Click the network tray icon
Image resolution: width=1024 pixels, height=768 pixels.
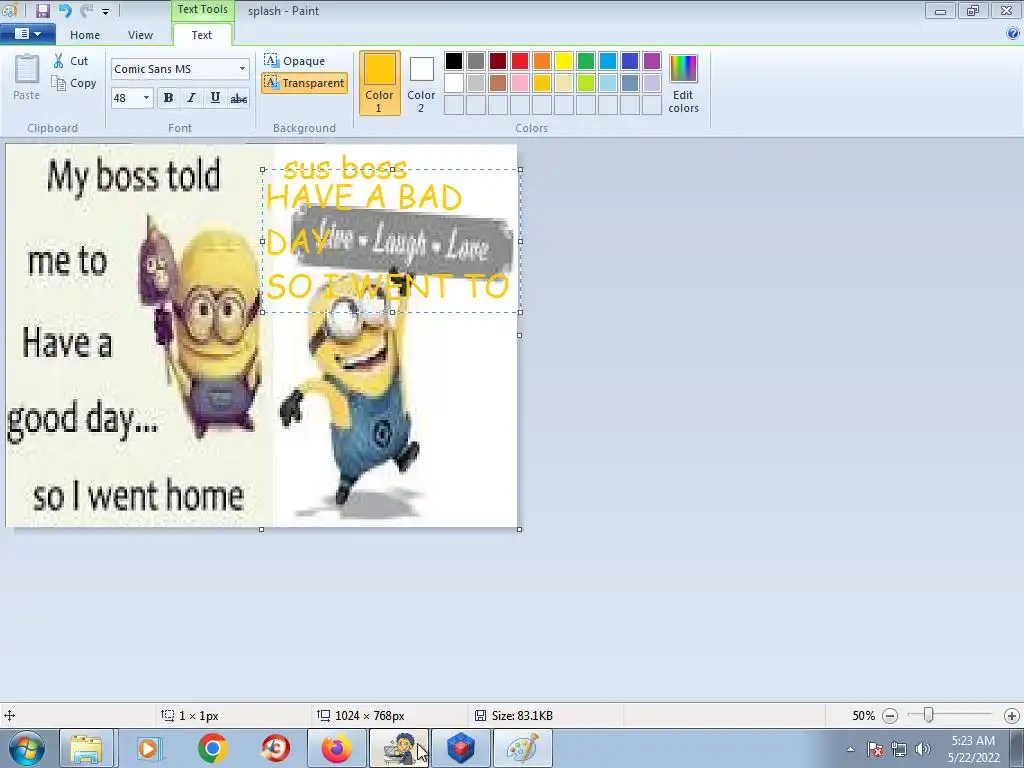(x=899, y=749)
